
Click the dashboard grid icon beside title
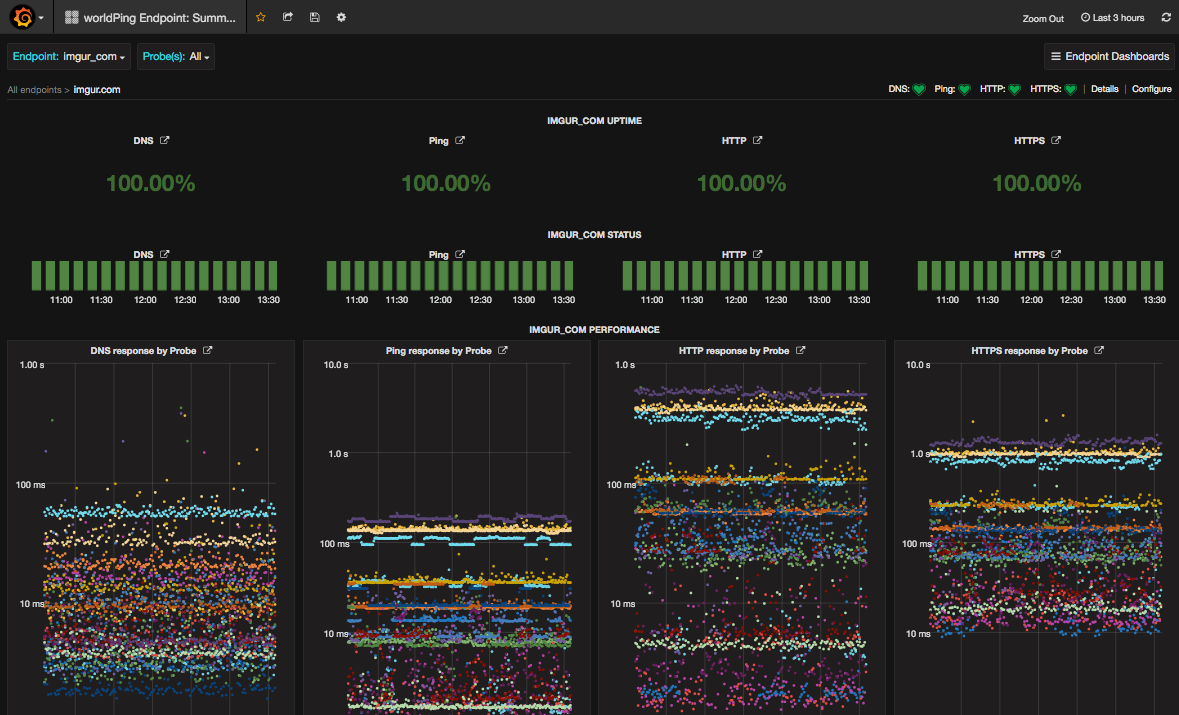point(71,17)
